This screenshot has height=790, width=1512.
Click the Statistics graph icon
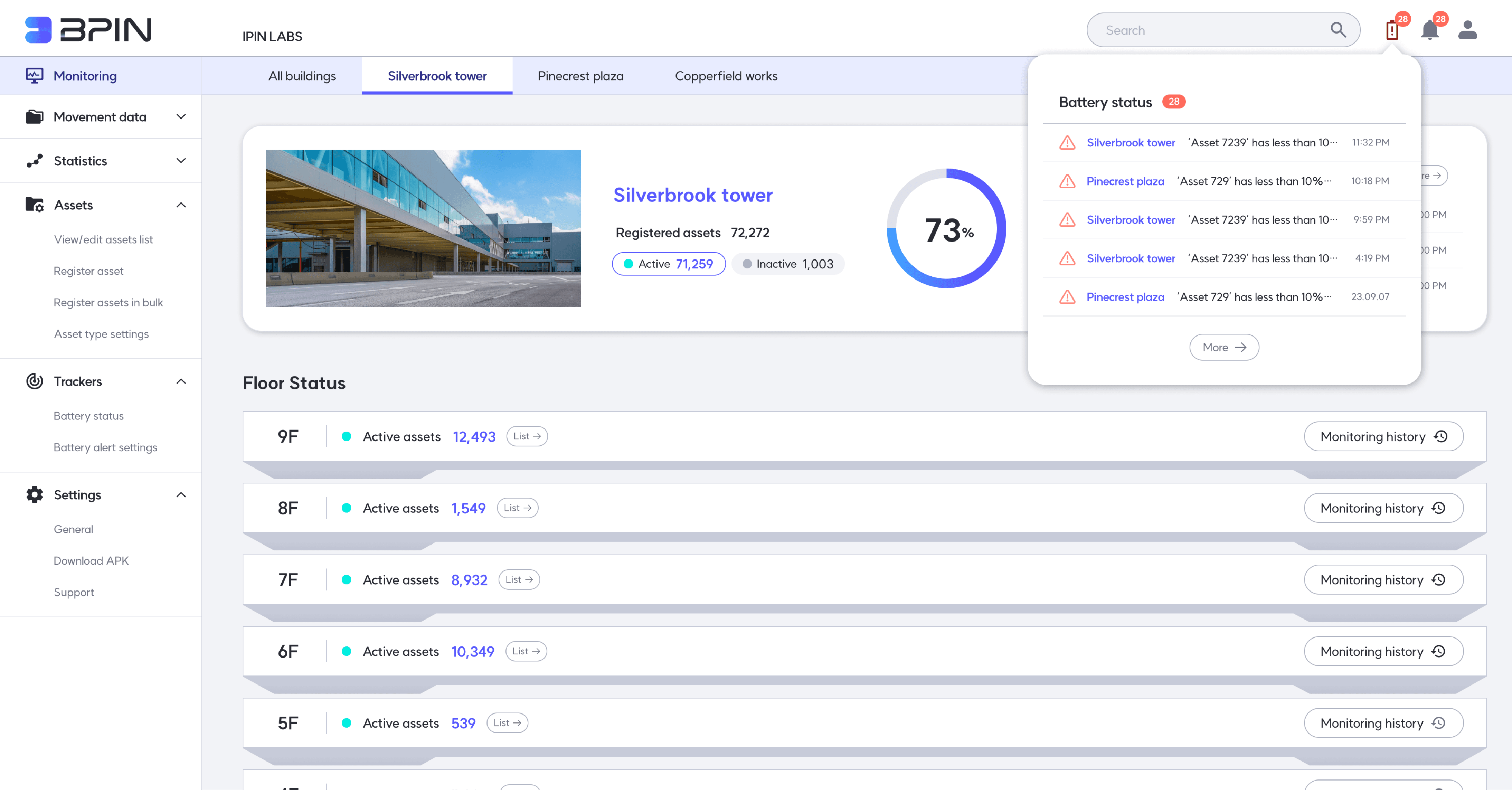(35, 161)
